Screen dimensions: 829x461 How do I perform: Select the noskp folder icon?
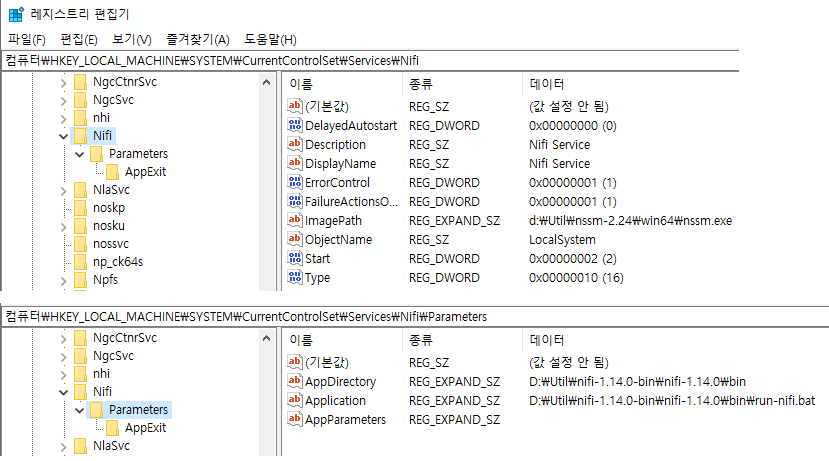pyautogui.click(x=80, y=208)
